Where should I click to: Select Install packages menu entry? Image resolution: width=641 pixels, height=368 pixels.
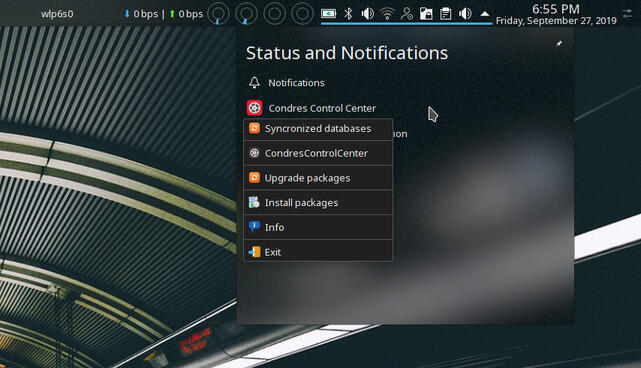click(x=318, y=202)
